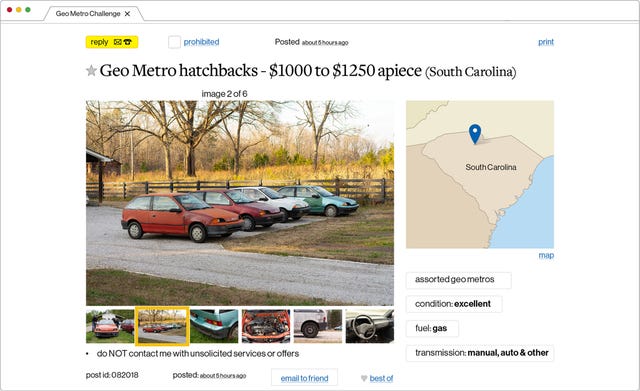The height and width of the screenshot is (391, 640).
Task: Open the print link
Action: 546,42
